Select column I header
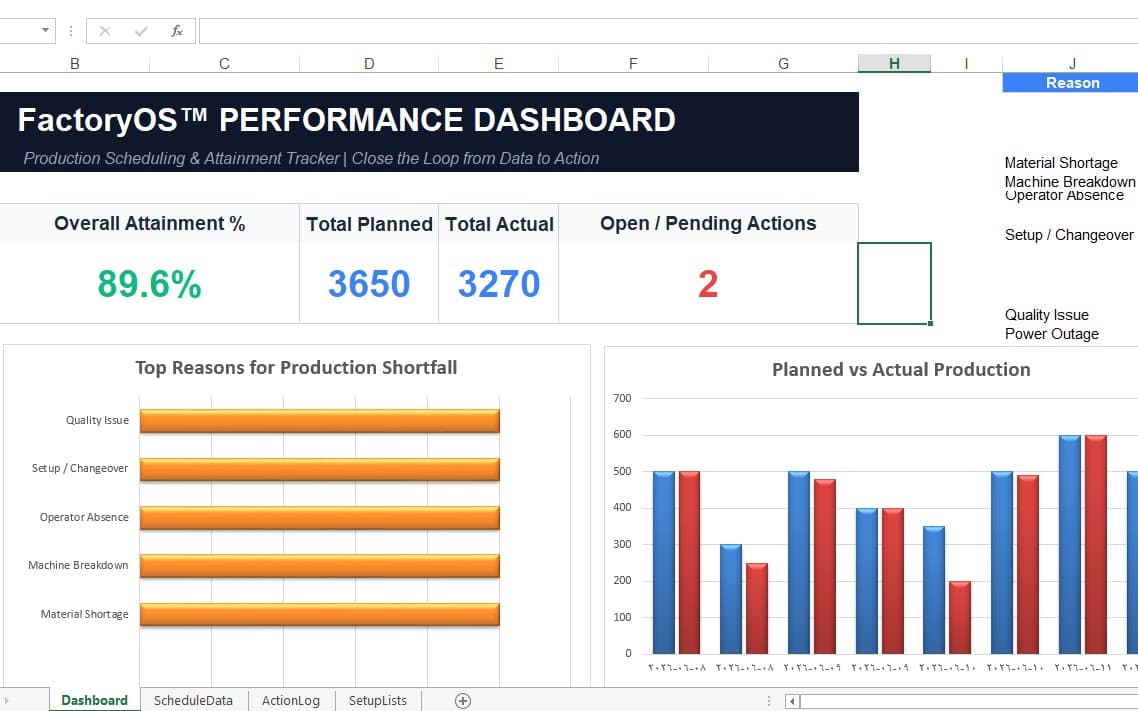The image size is (1138, 711). (966, 64)
